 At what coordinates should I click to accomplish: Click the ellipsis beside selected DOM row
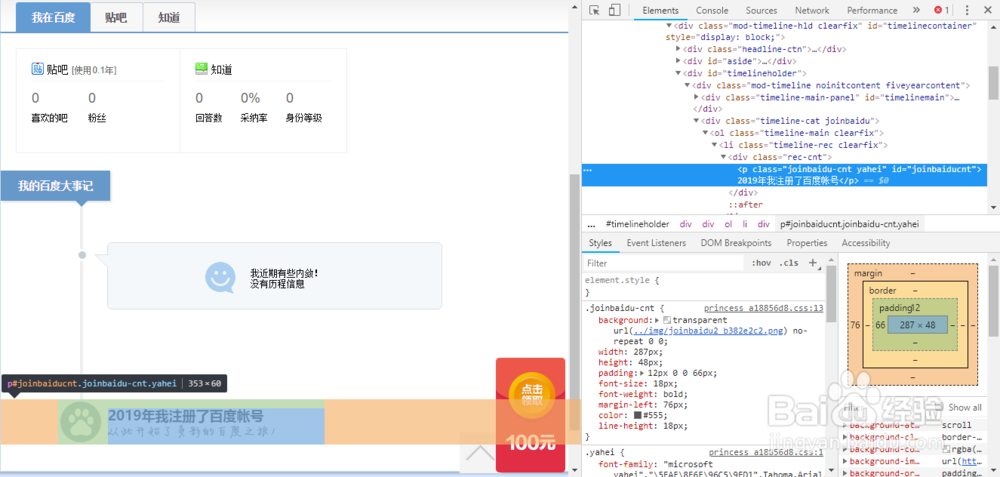tap(587, 170)
